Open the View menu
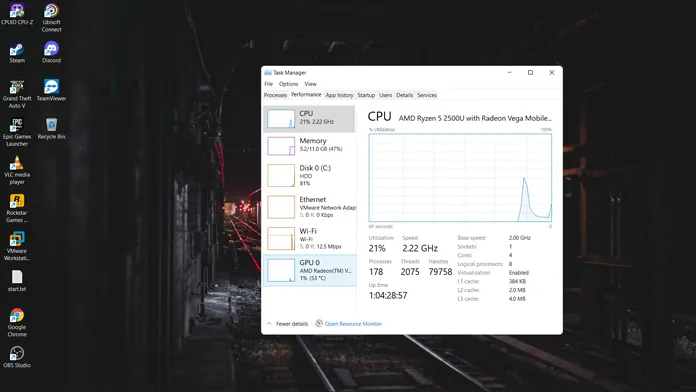 click(x=310, y=84)
